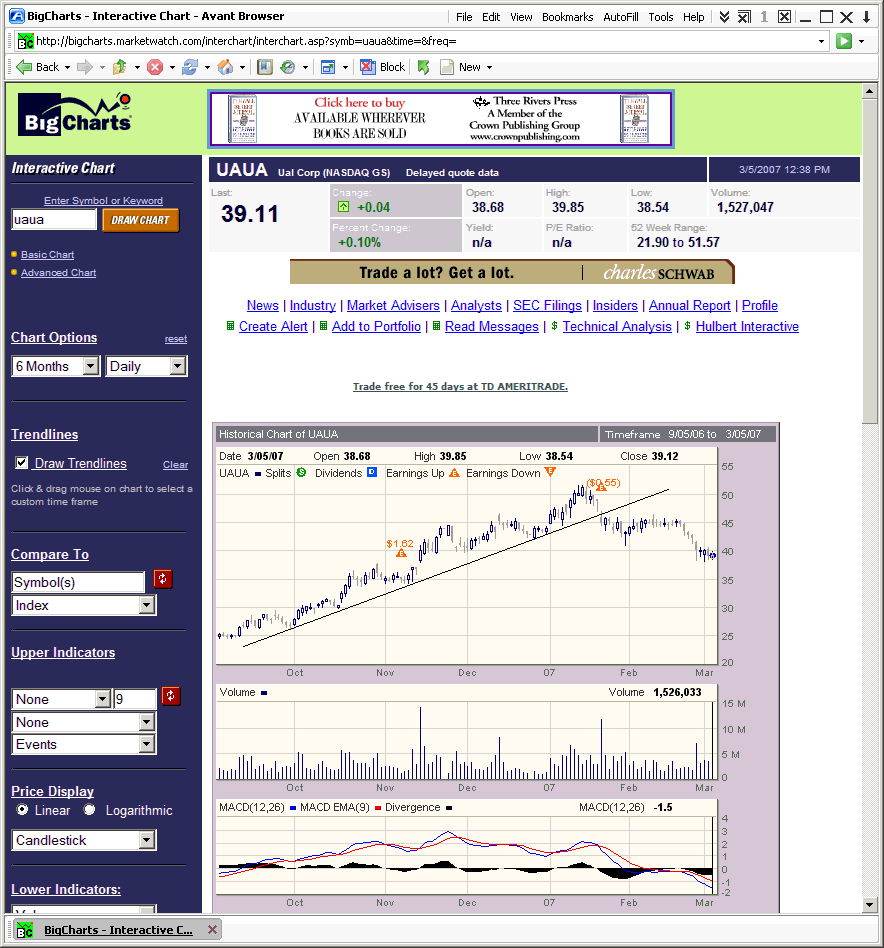Open the SEC Filings link
The width and height of the screenshot is (884, 948).
[547, 305]
